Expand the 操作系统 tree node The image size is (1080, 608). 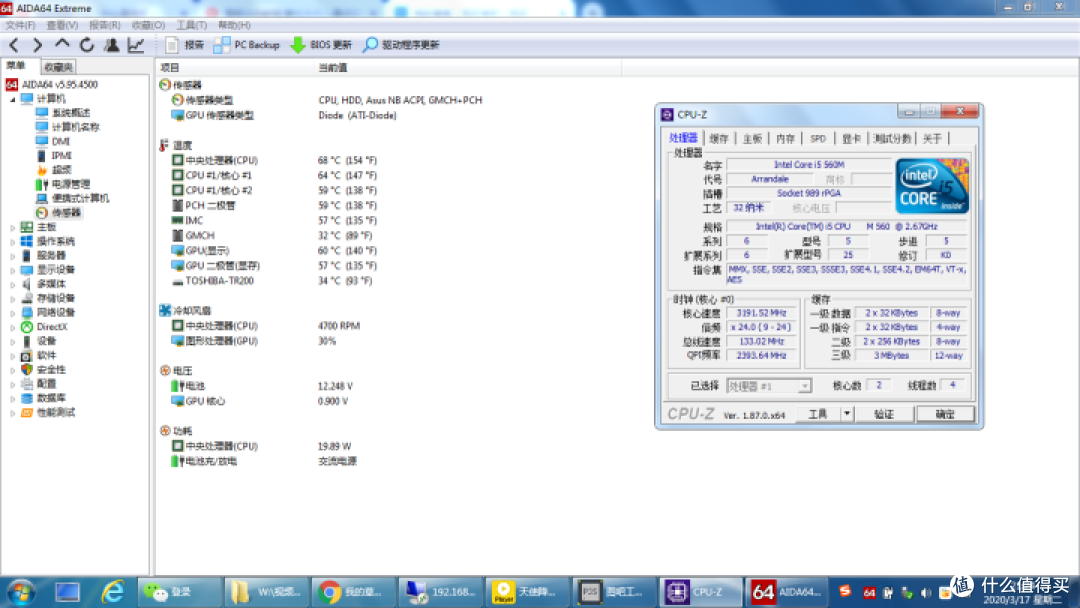[12, 242]
